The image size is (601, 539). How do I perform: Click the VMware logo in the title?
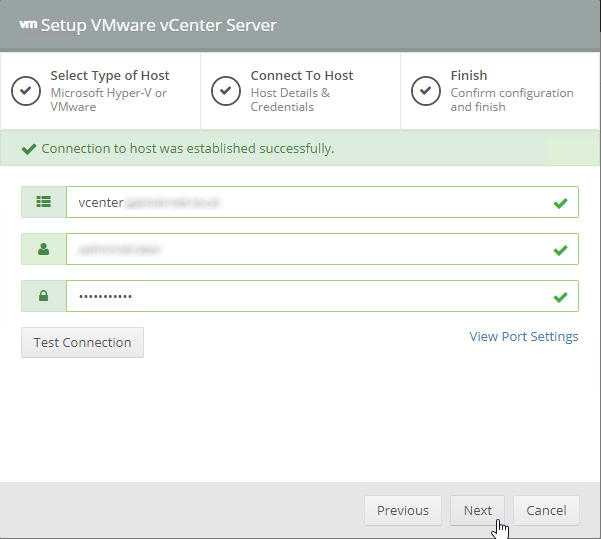click(28, 25)
